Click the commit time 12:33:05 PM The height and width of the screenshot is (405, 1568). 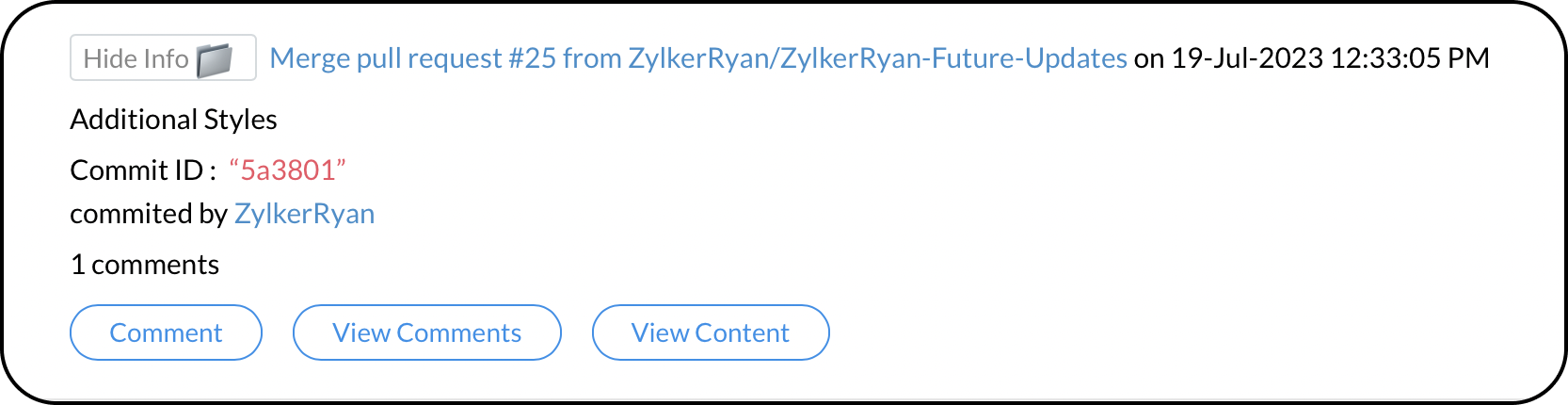[1410, 58]
